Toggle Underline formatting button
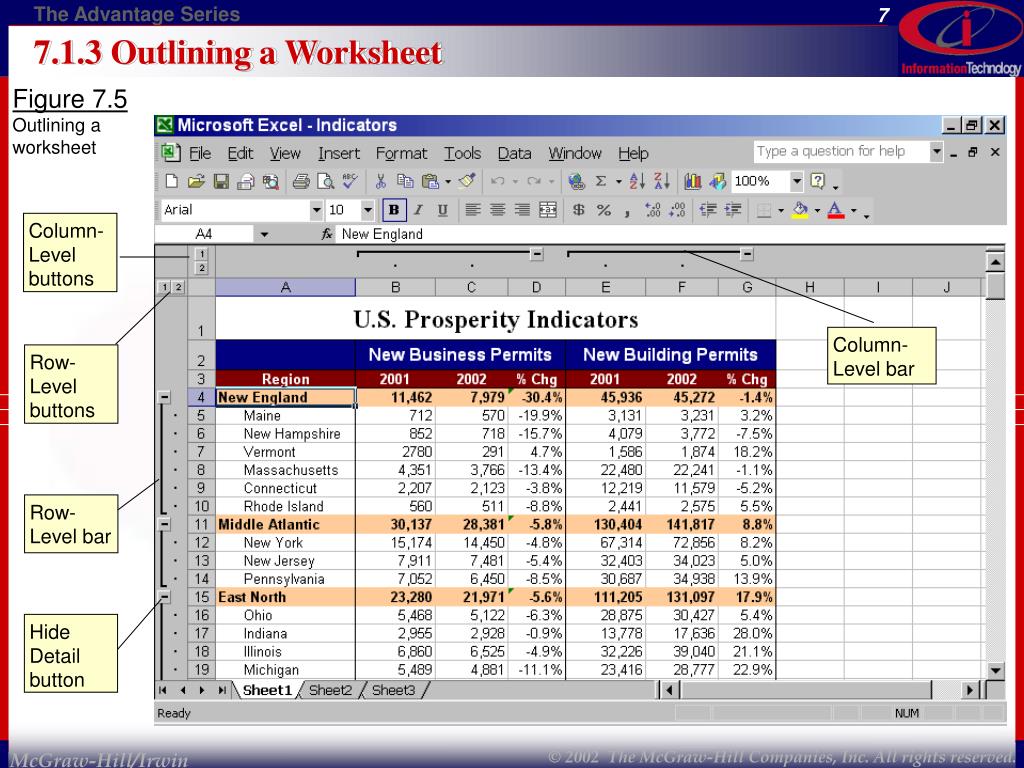1024x768 pixels. point(442,210)
